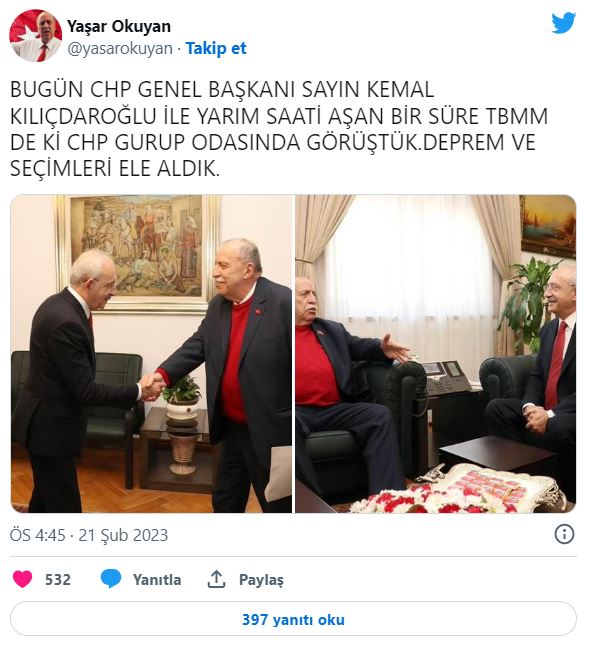Read replies via 397 yanıtı oku
Screen dimensions: 589x645
pyautogui.click(x=293, y=619)
